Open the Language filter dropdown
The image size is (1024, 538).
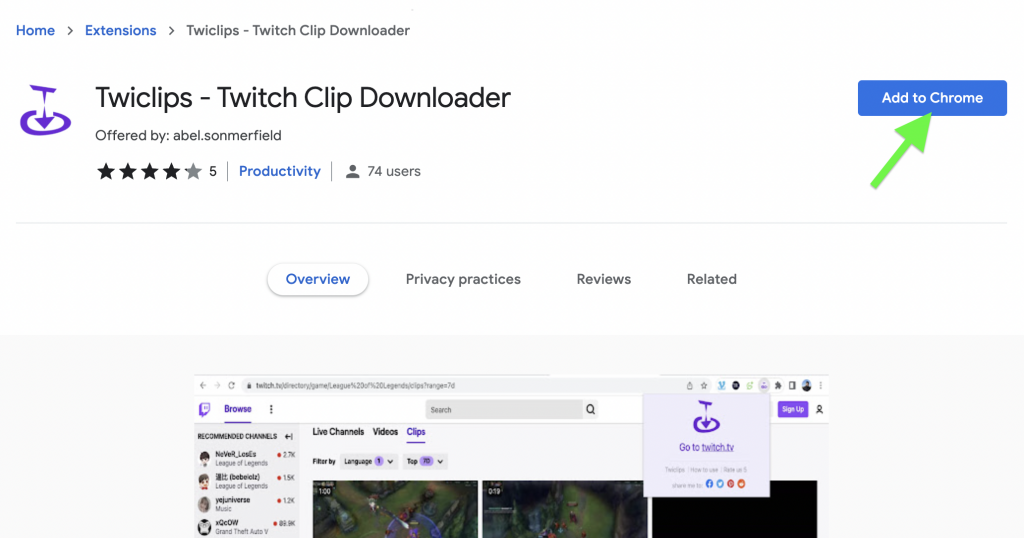(369, 461)
